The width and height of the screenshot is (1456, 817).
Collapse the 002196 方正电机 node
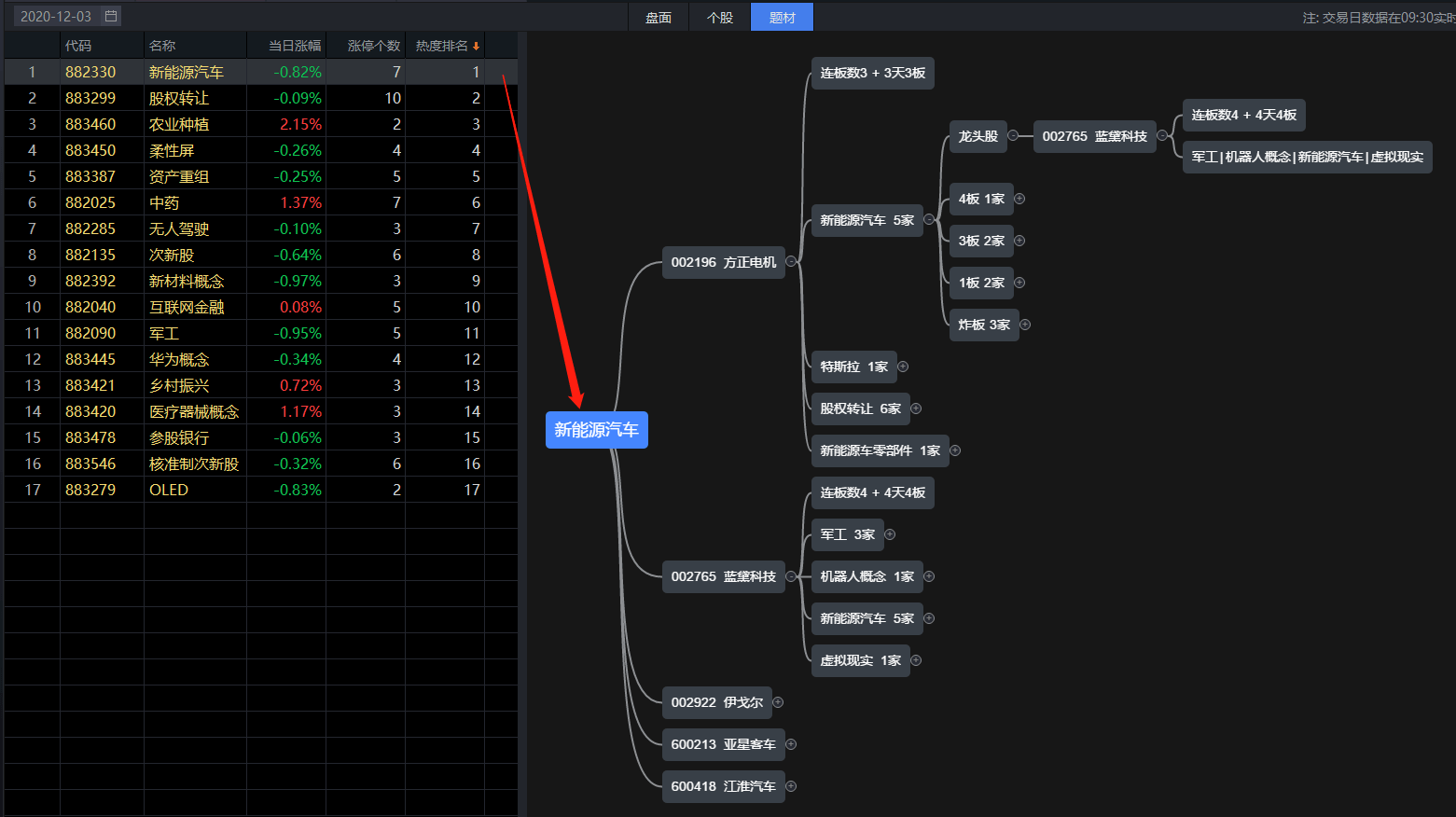[791, 262]
